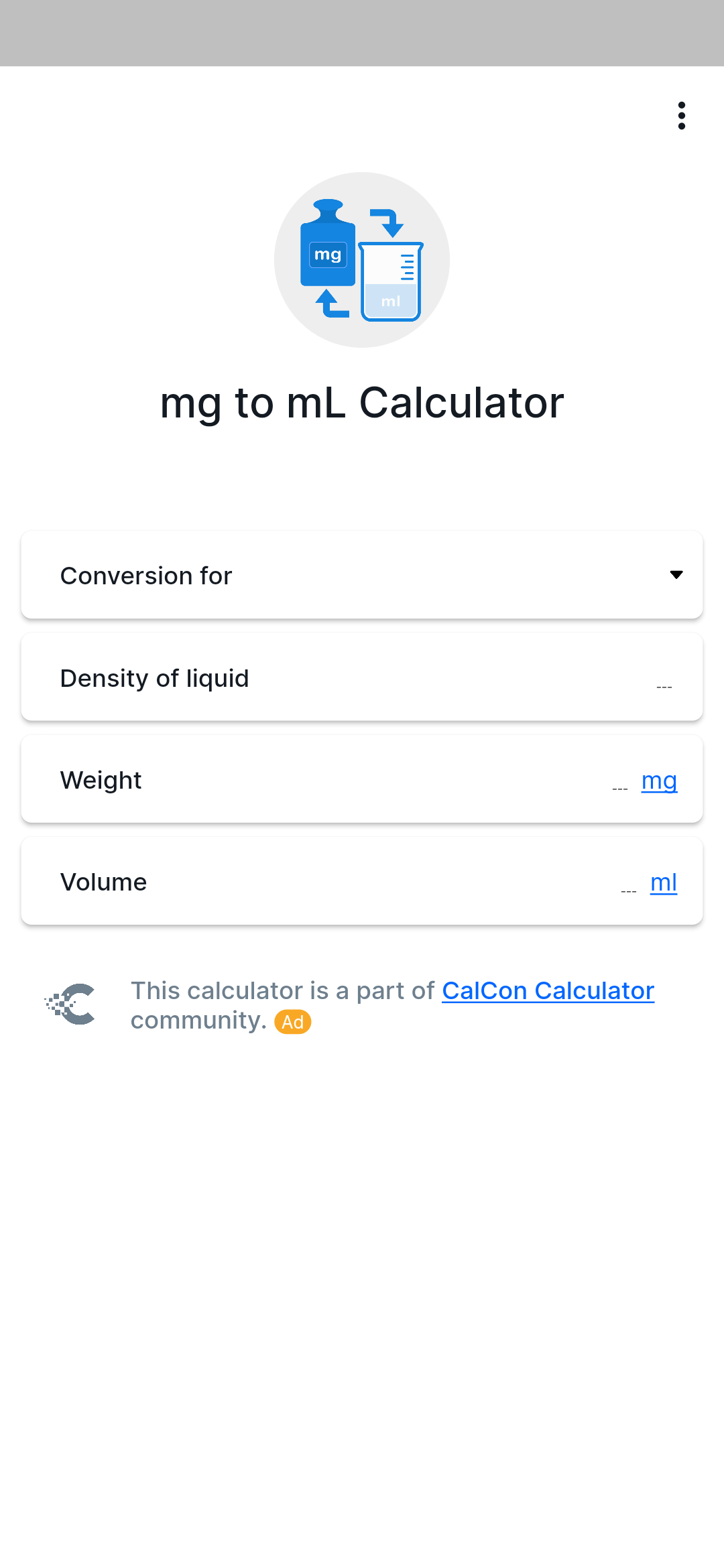Change the mg weight unit
Screen dimensions: 724x1568
659,781
